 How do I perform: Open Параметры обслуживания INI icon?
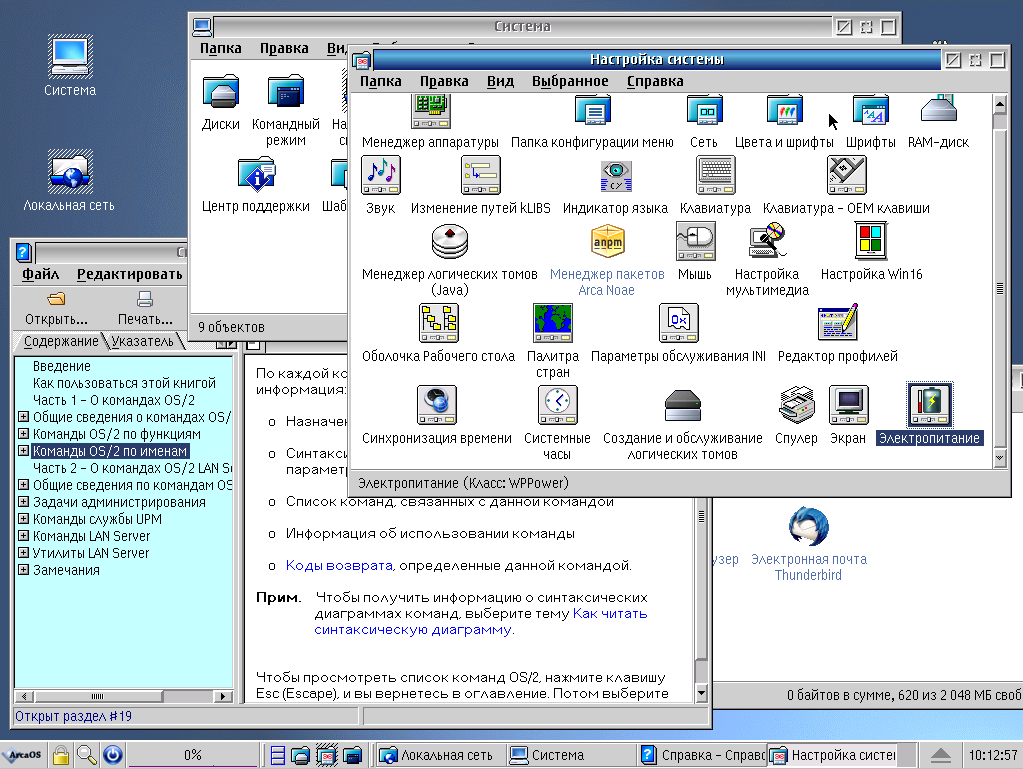click(679, 323)
